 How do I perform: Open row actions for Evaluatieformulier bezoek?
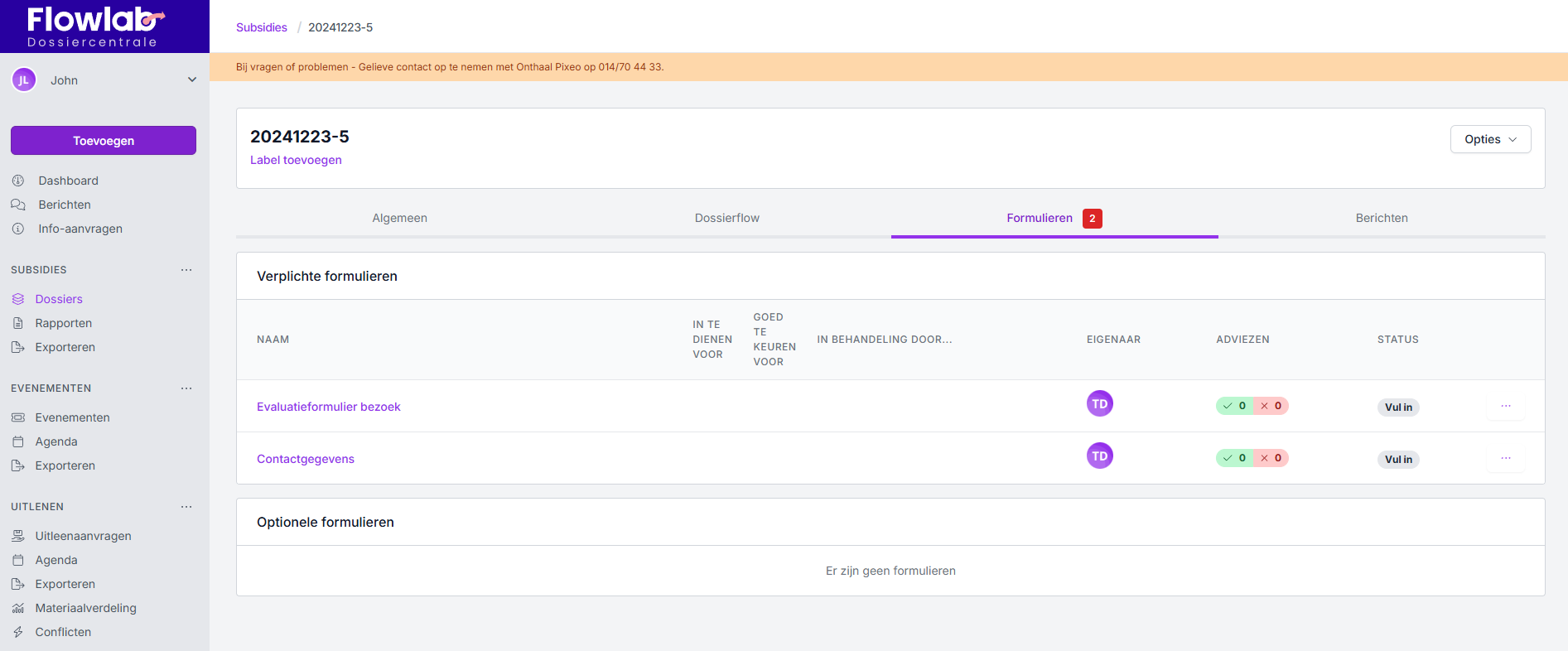tap(1505, 406)
